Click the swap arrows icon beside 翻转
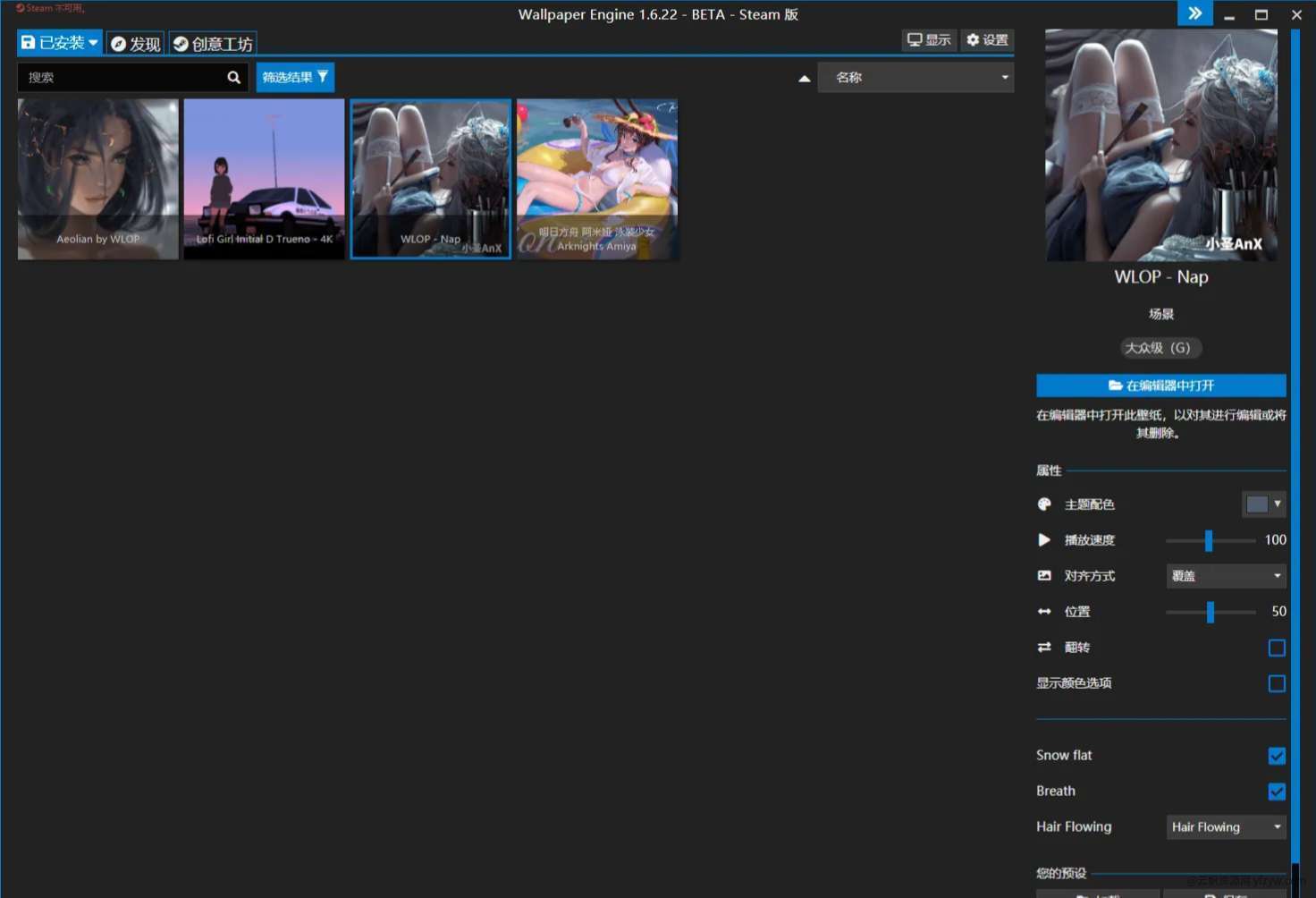1316x898 pixels. click(1044, 648)
